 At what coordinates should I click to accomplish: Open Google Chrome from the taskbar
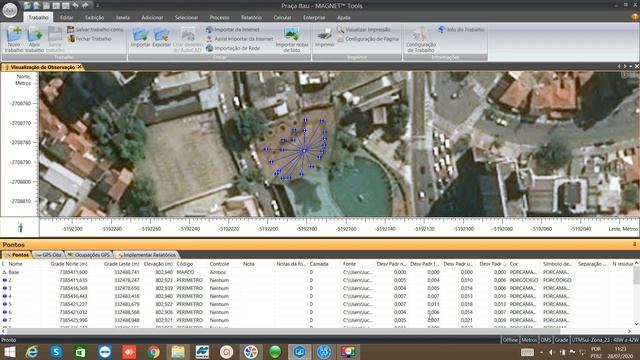click(153, 352)
